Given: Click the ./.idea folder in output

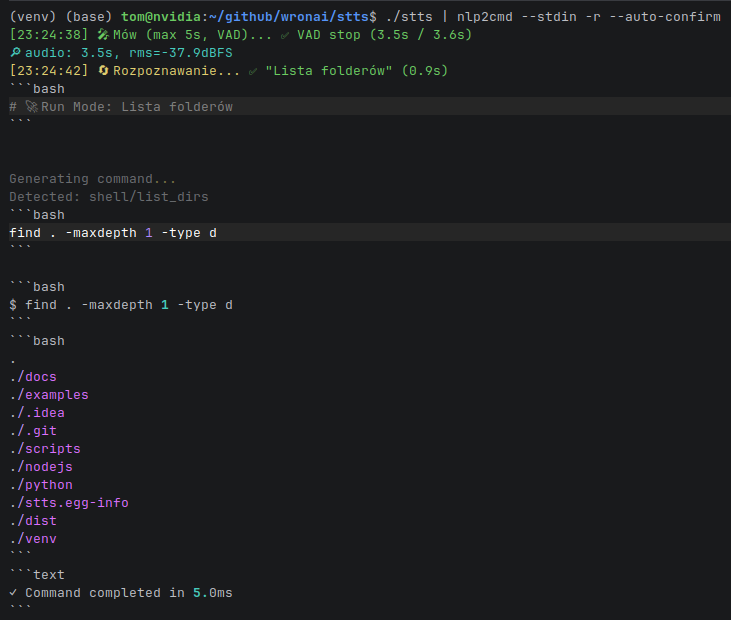Looking at the screenshot, I should pyautogui.click(x=37, y=413).
